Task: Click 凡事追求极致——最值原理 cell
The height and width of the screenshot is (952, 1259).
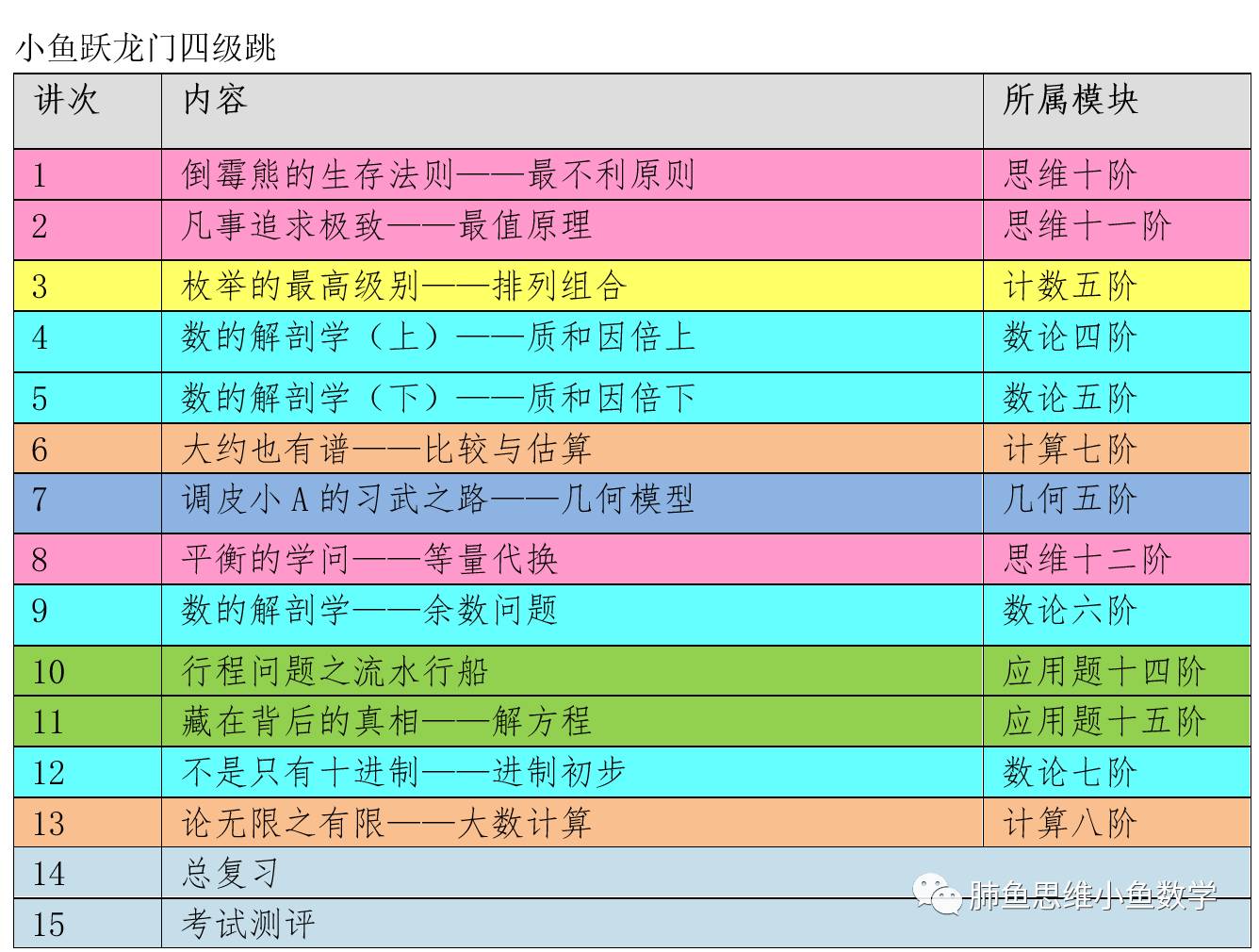Action: (572, 229)
